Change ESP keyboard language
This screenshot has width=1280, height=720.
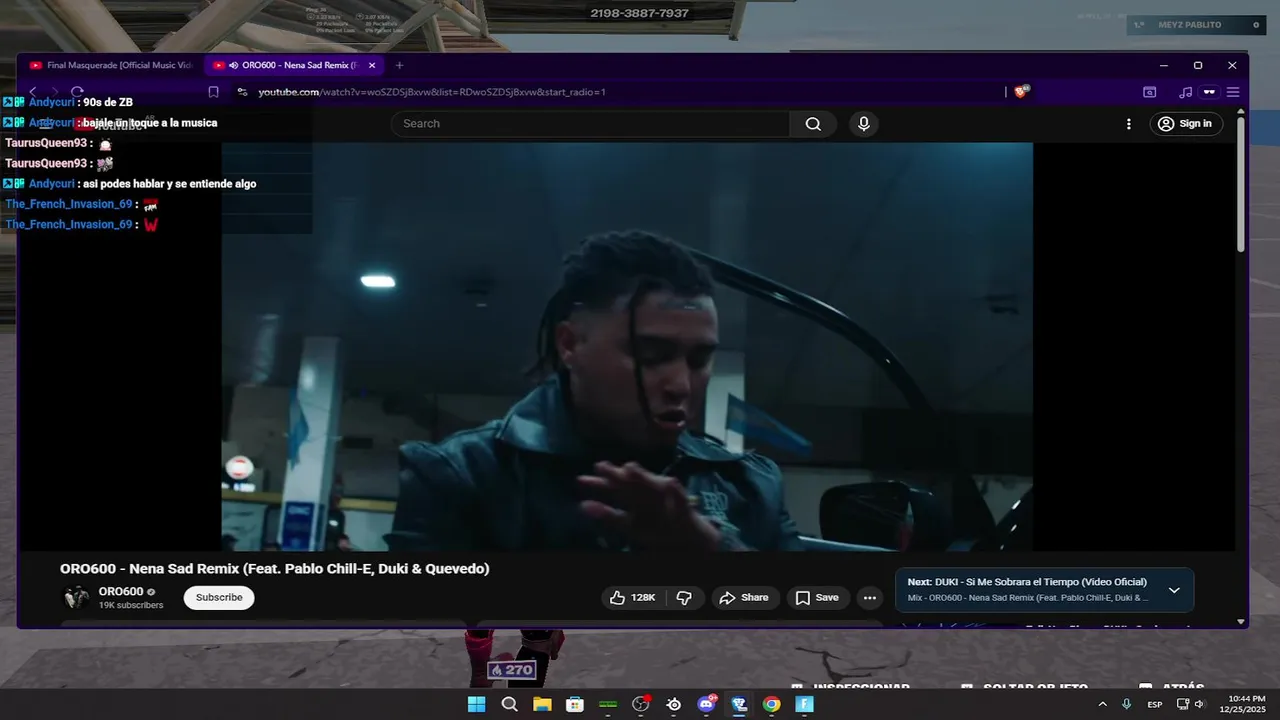[x=1155, y=704]
